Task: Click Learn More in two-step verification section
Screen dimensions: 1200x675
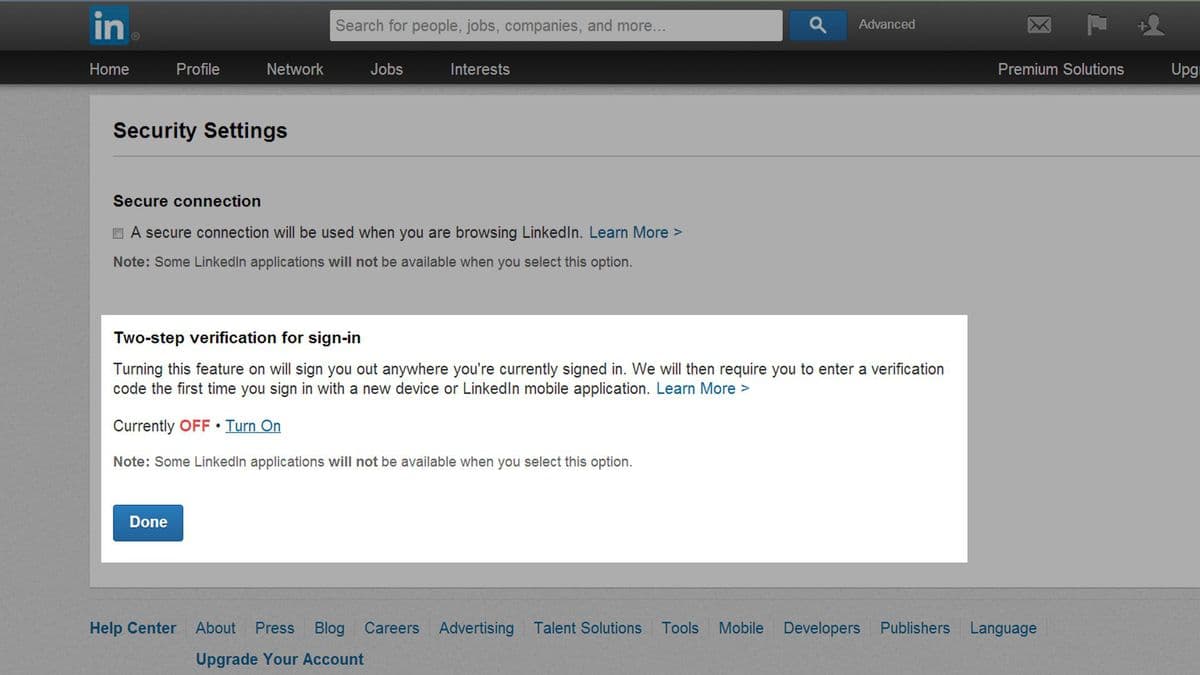Action: pyautogui.click(x=703, y=388)
